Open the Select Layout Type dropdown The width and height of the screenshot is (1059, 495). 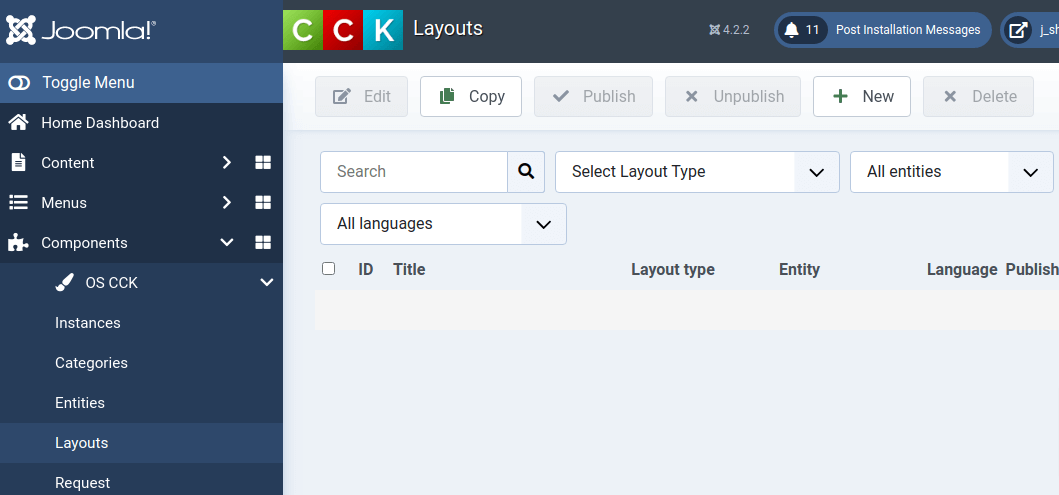(697, 172)
